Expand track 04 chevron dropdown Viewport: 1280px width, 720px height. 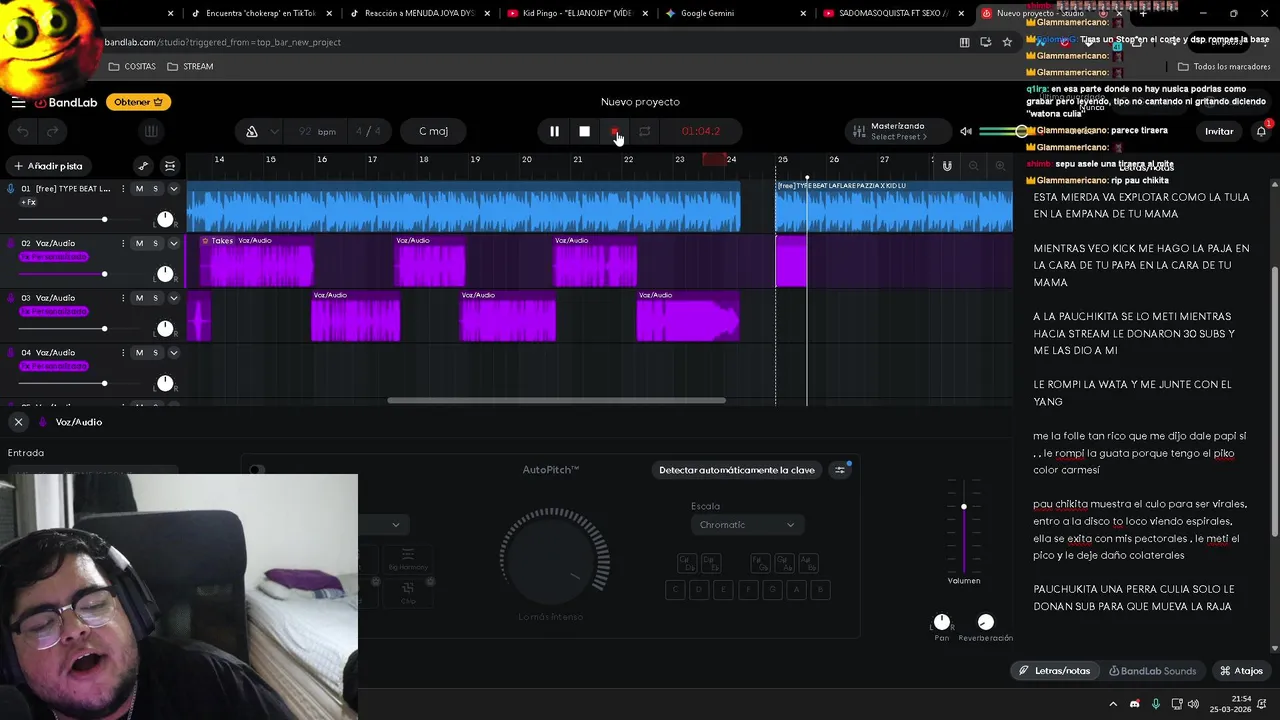(x=173, y=352)
